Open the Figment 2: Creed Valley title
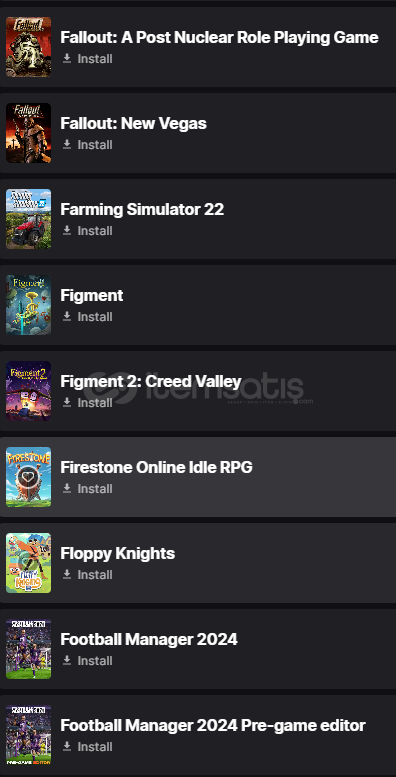 point(151,382)
